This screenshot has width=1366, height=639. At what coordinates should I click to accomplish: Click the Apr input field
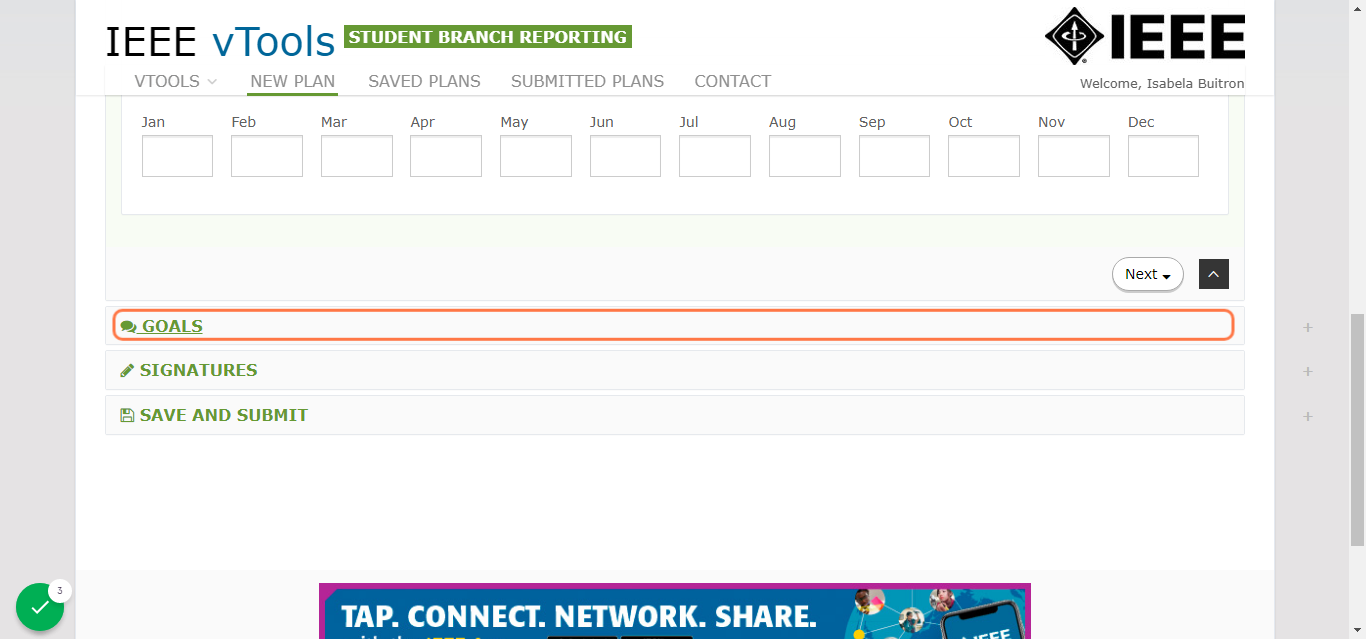coord(446,156)
